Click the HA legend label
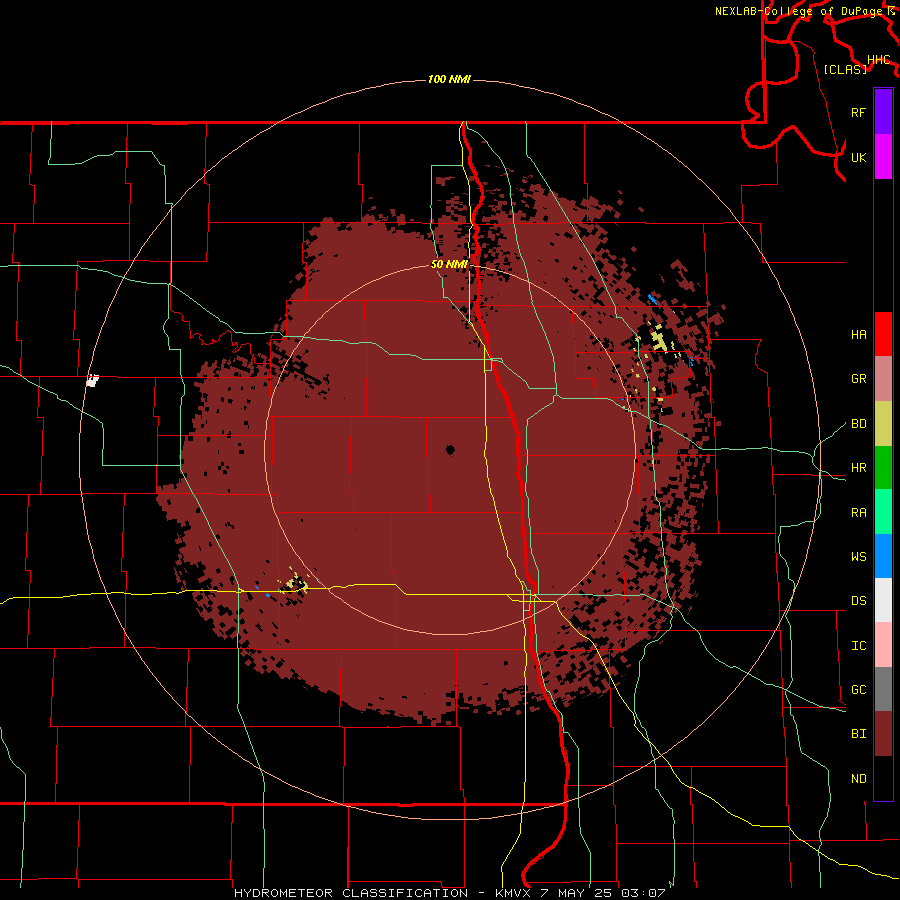Viewport: 900px width, 900px height. pos(858,334)
